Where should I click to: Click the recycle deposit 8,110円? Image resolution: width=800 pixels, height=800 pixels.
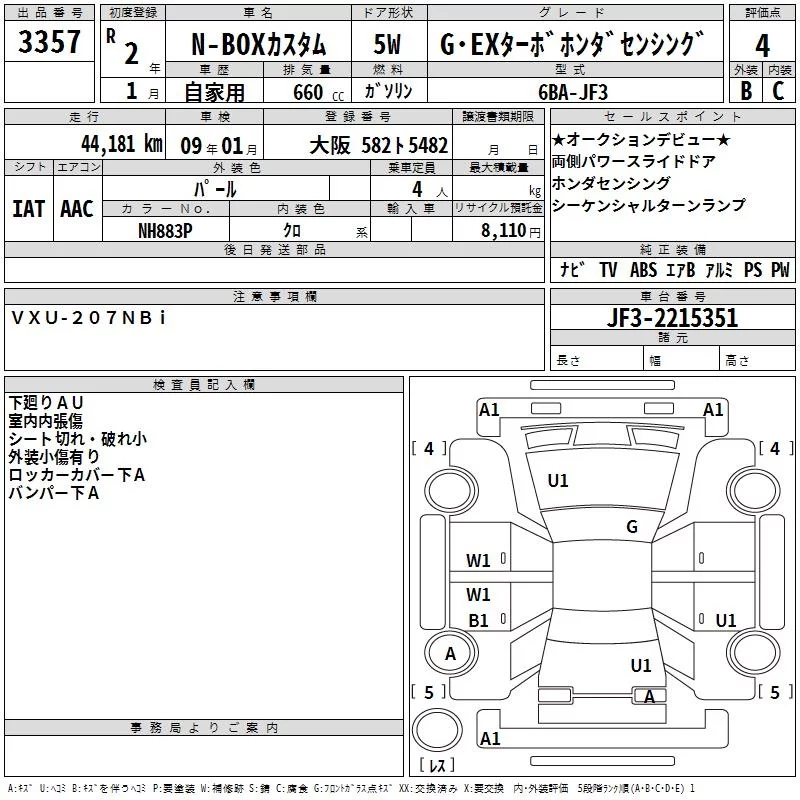pos(511,231)
